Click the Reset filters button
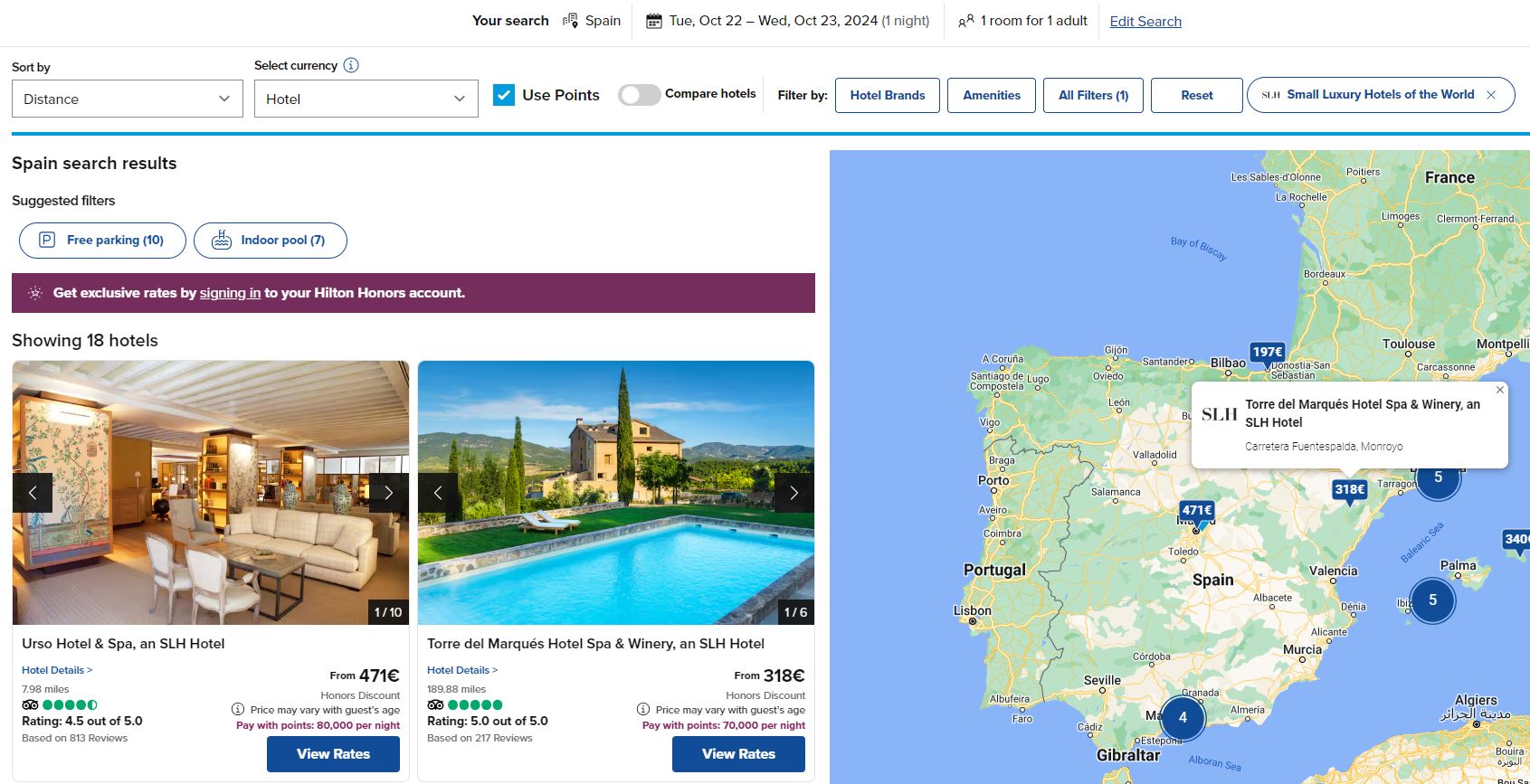1530x784 pixels. coord(1197,95)
